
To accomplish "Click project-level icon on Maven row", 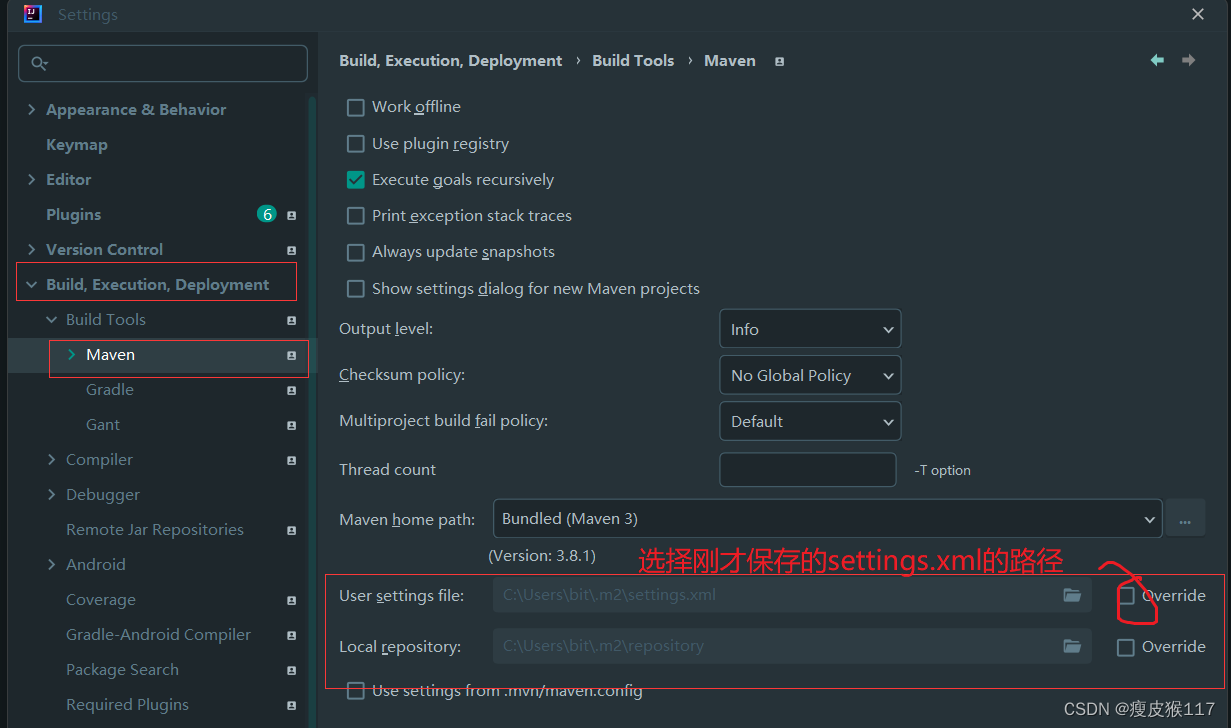I will click(291, 355).
